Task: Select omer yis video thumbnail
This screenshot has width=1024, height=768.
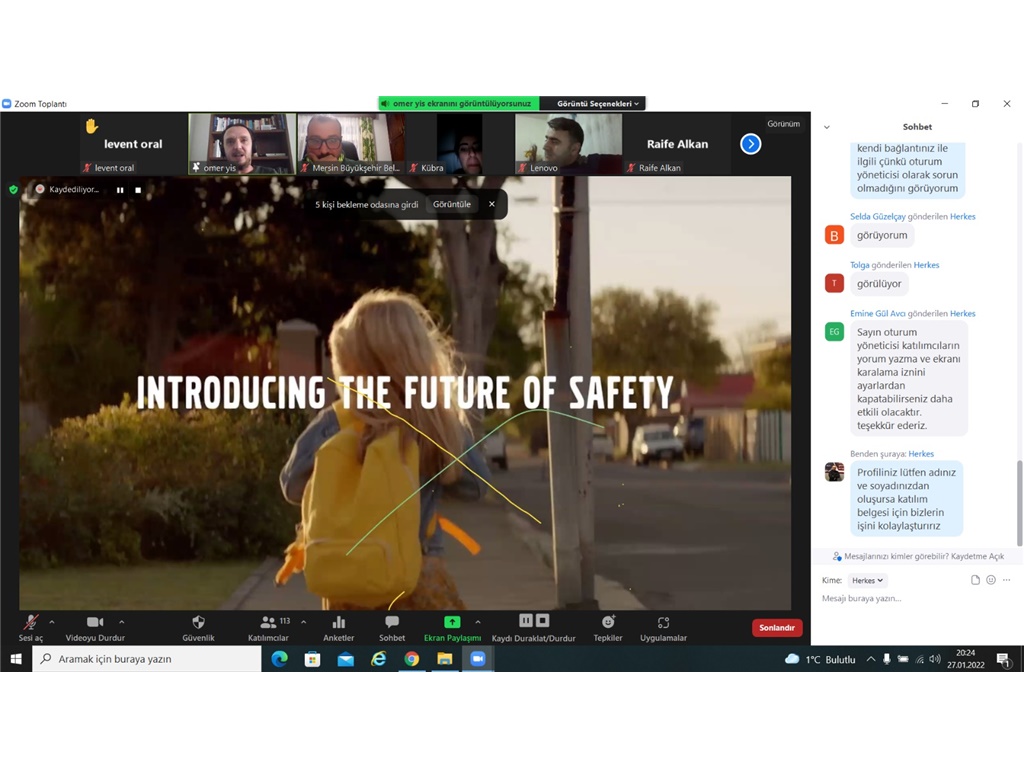Action: pos(242,144)
